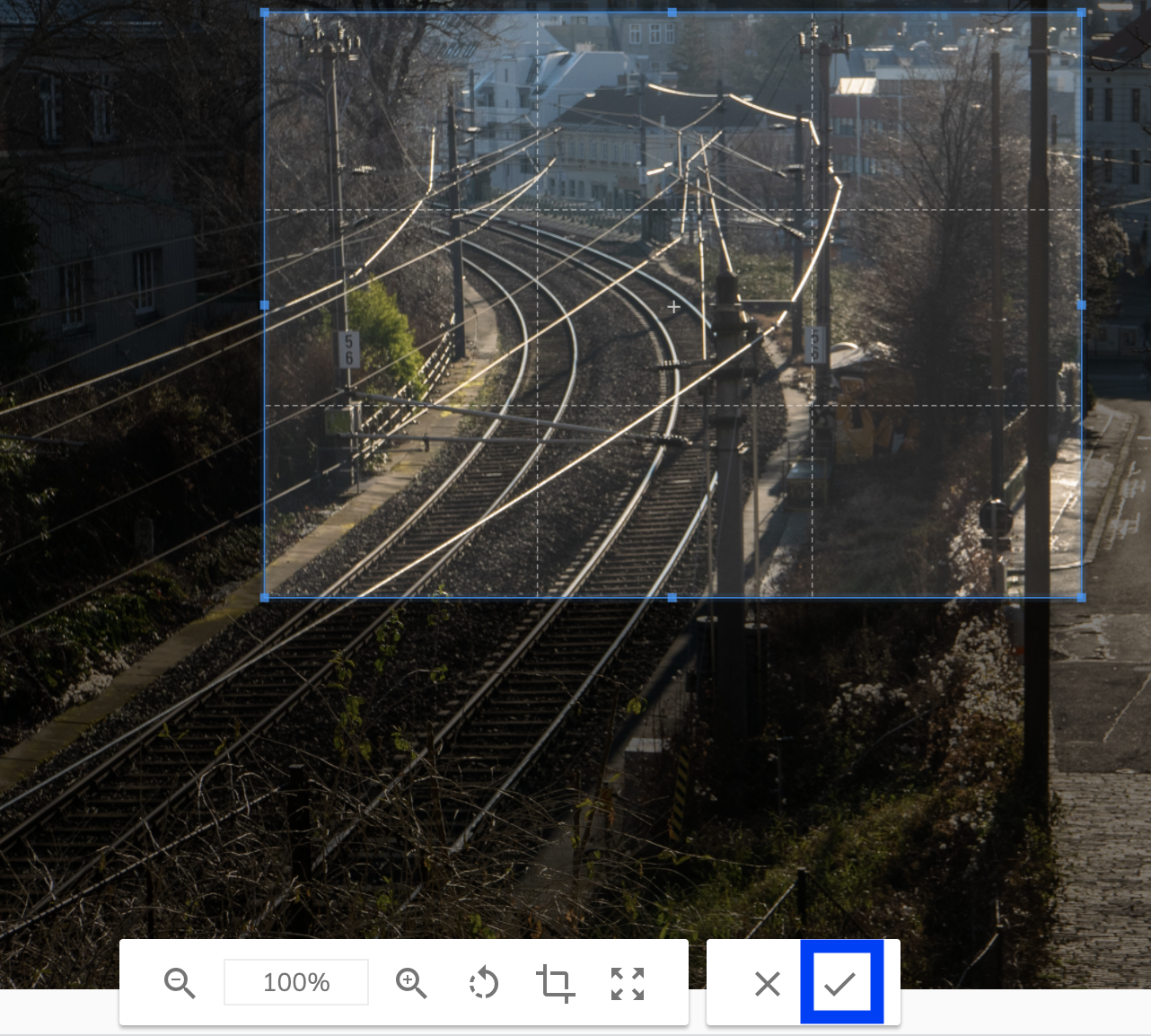Screen dimensions: 1151x1036
Task: Click the magnifier-plus icon in the toolbar
Action: 412,983
